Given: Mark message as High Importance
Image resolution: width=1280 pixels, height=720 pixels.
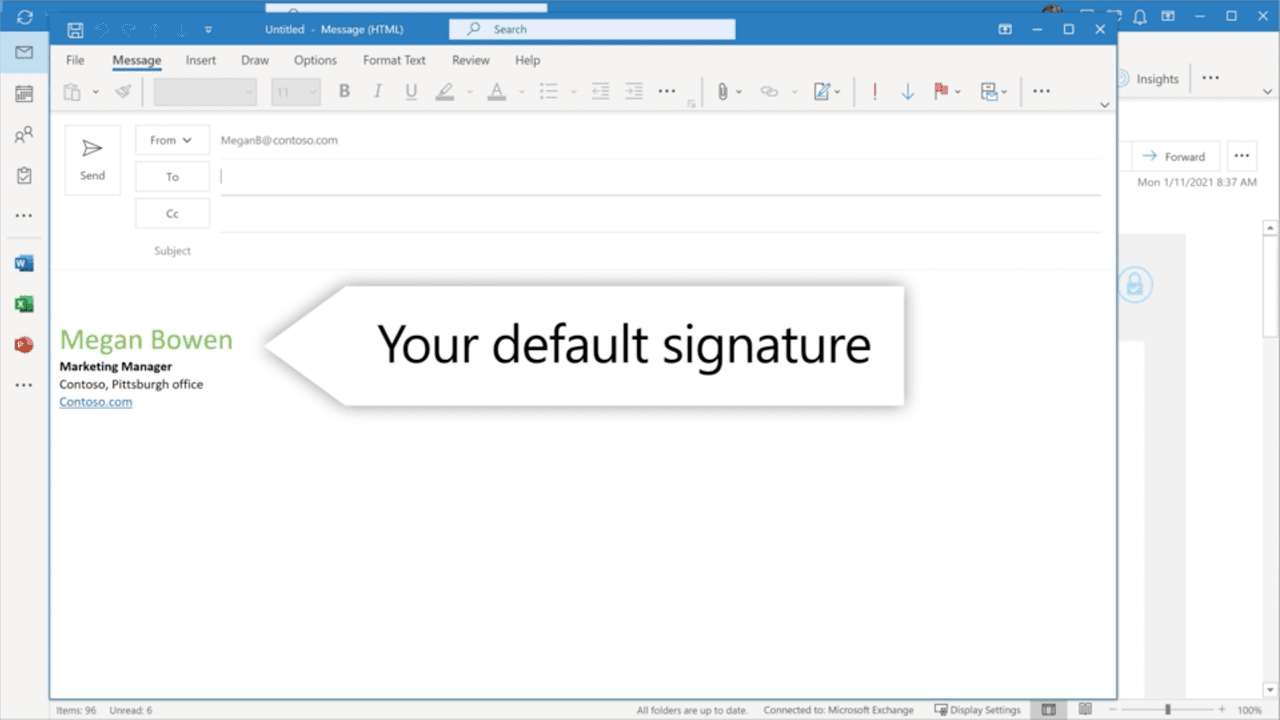Looking at the screenshot, I should [875, 91].
